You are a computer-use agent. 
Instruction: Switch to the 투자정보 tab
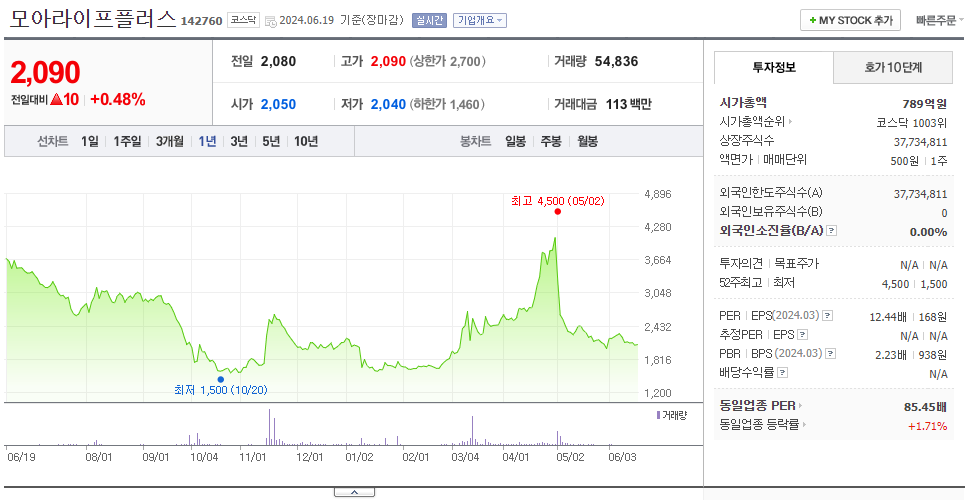point(774,67)
